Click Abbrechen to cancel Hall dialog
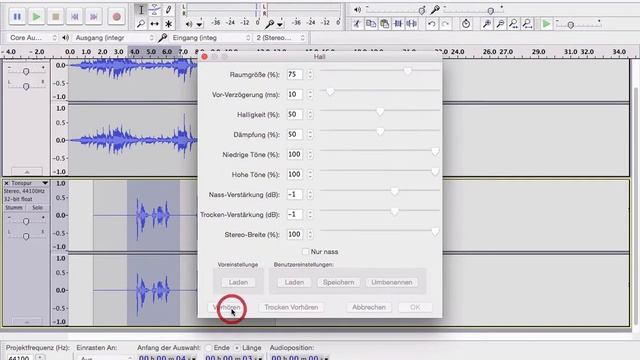640x360 pixels. coord(369,307)
